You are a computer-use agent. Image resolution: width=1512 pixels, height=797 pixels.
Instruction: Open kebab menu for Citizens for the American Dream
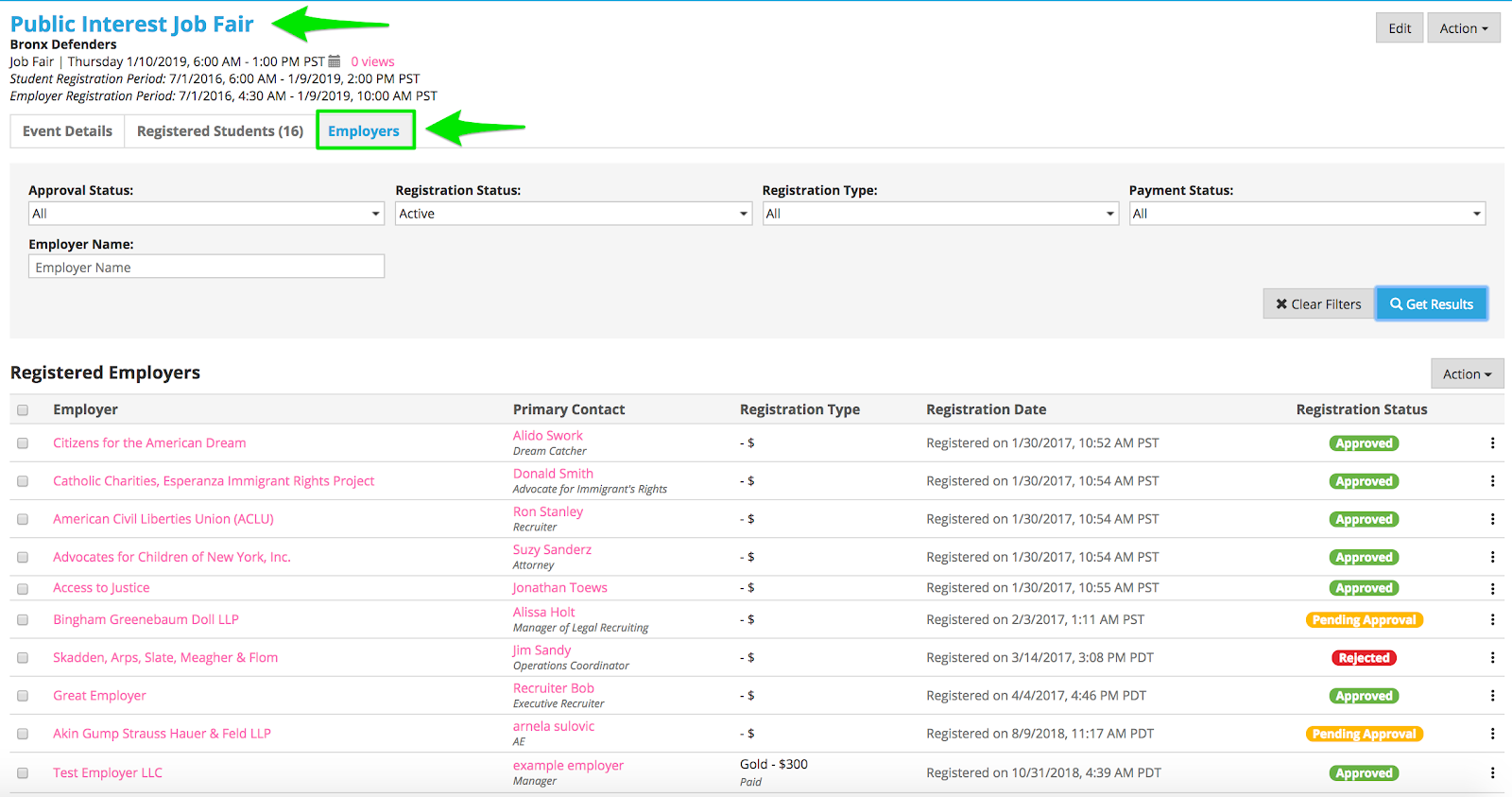1492,443
